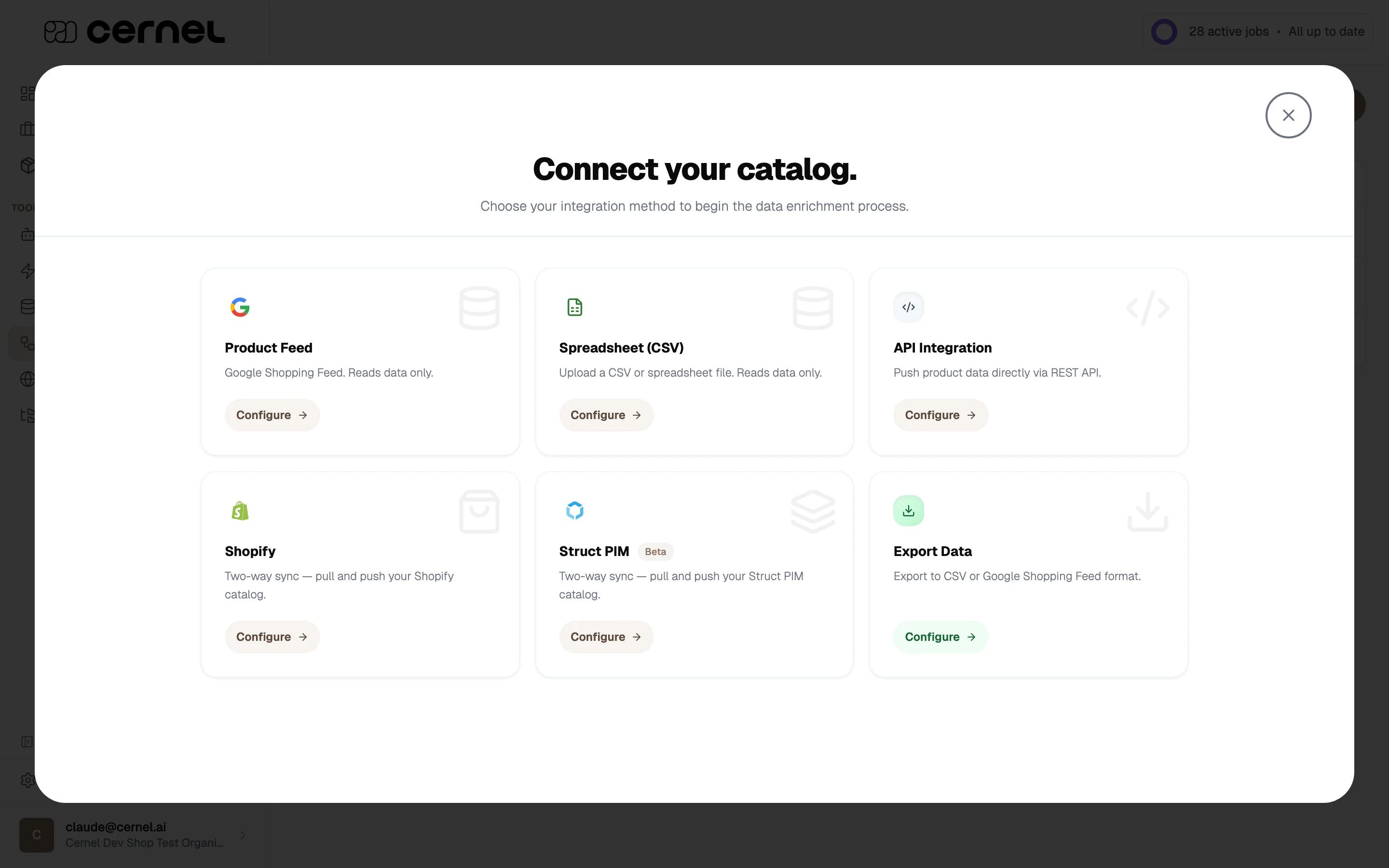Click 'Google Shopping Feed. Reads data only.' text
Viewport: 1389px width, 868px height.
click(x=329, y=373)
